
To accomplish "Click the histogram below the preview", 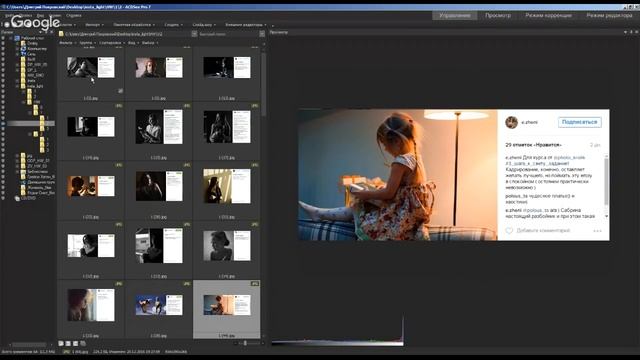I will 337,331.
